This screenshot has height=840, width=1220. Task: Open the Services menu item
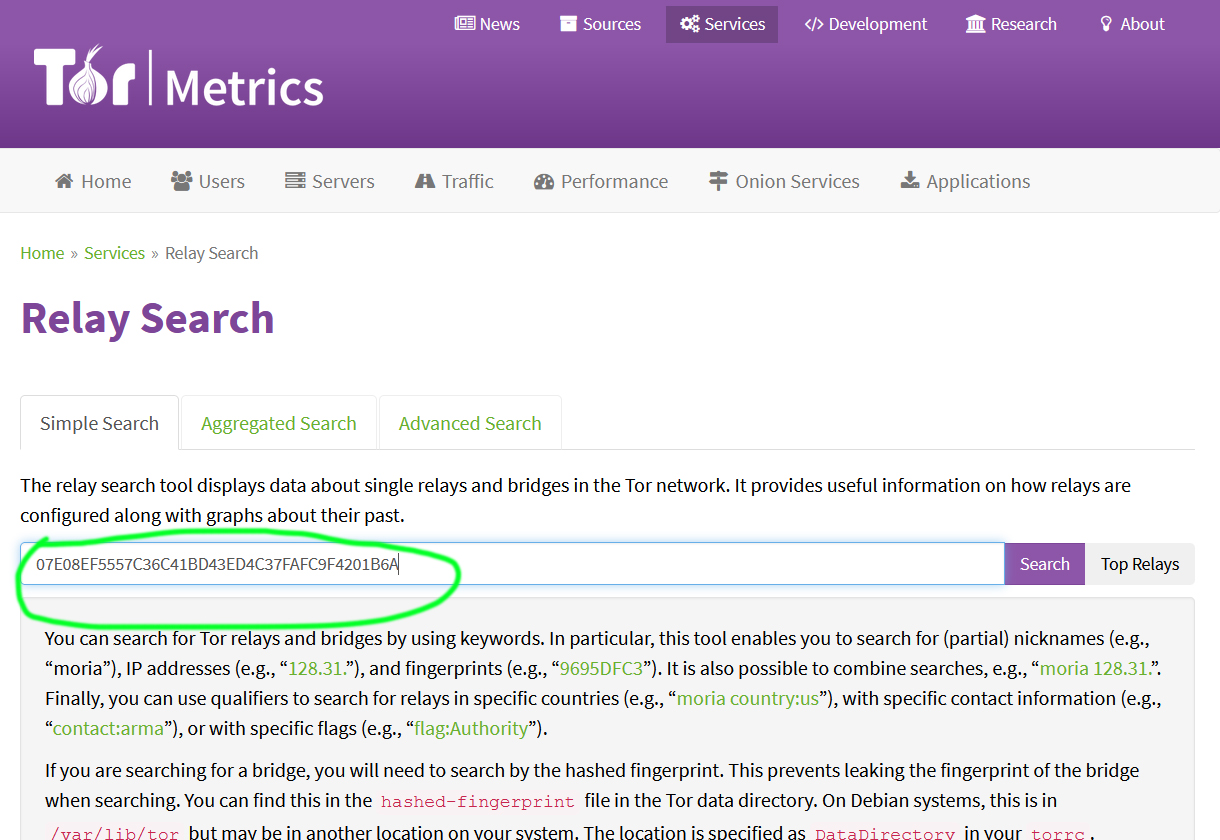point(722,24)
